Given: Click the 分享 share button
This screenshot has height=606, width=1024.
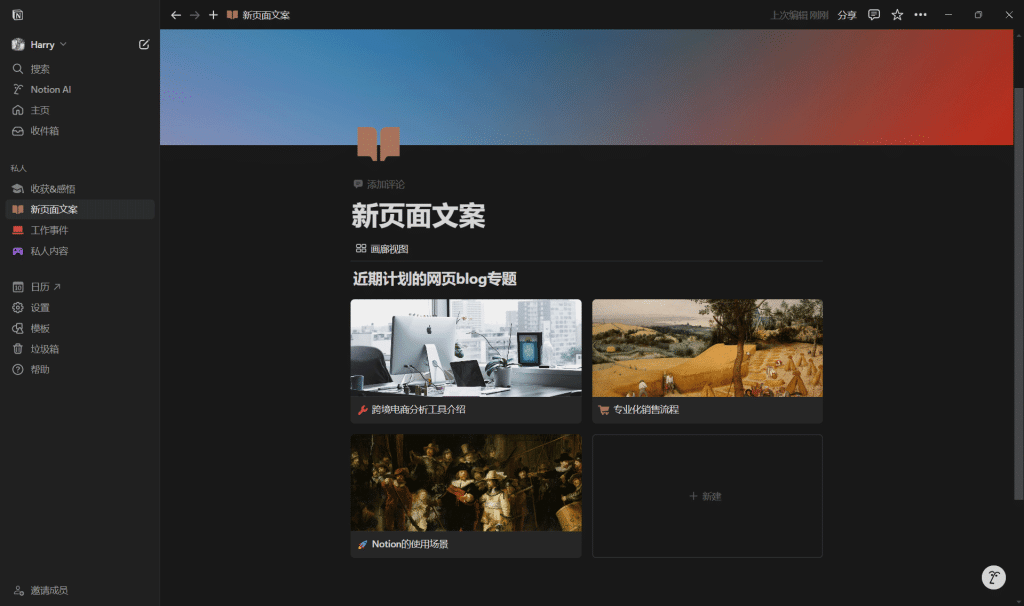Looking at the screenshot, I should coord(847,15).
